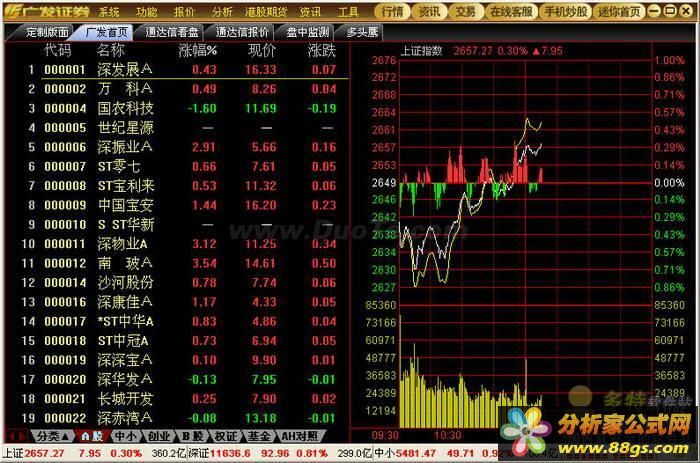
Task: Sort by the 名称 column header
Action: (x=111, y=50)
